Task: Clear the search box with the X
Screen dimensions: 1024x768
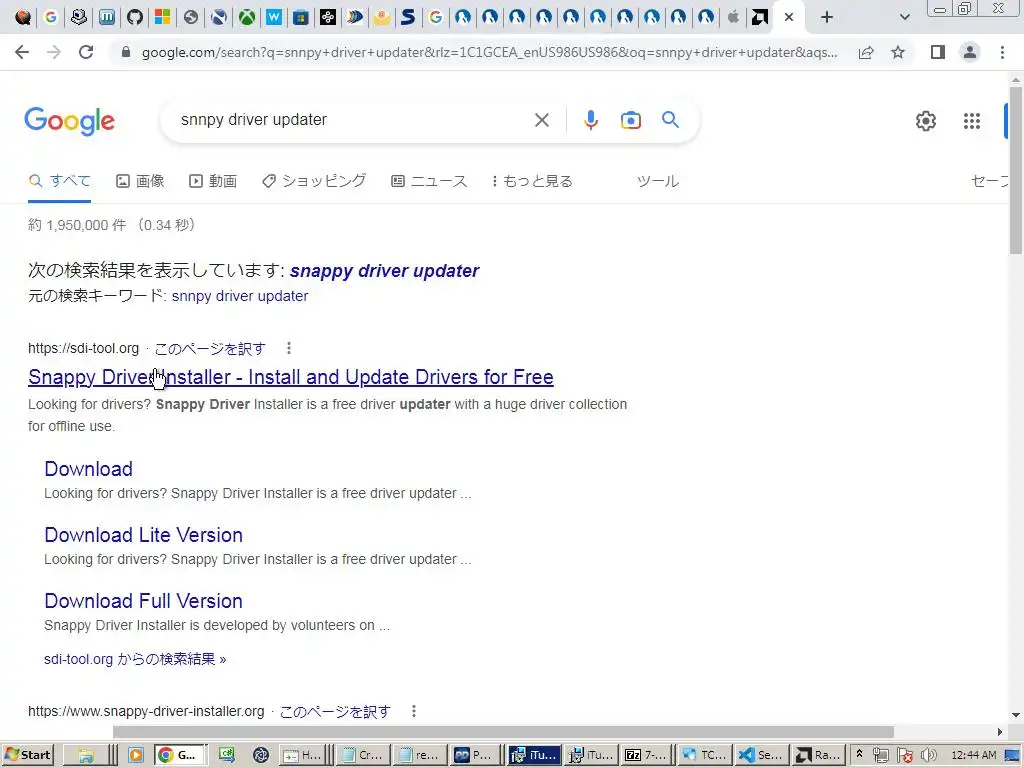Action: (x=541, y=120)
